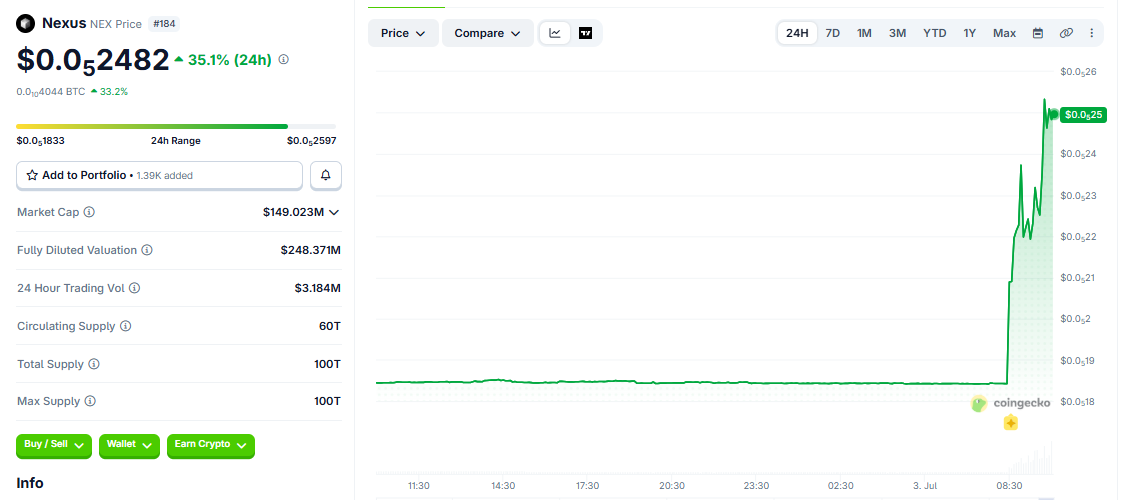The image size is (1121, 500).
Task: Click the 24h Range progress bar
Action: 176,127
